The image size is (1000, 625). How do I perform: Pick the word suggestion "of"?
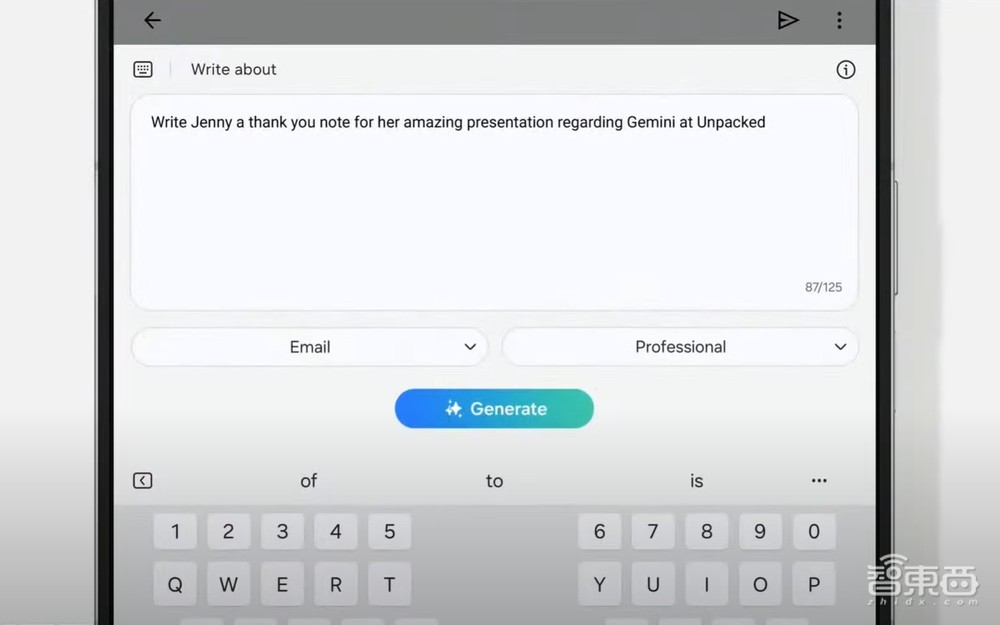tap(309, 481)
